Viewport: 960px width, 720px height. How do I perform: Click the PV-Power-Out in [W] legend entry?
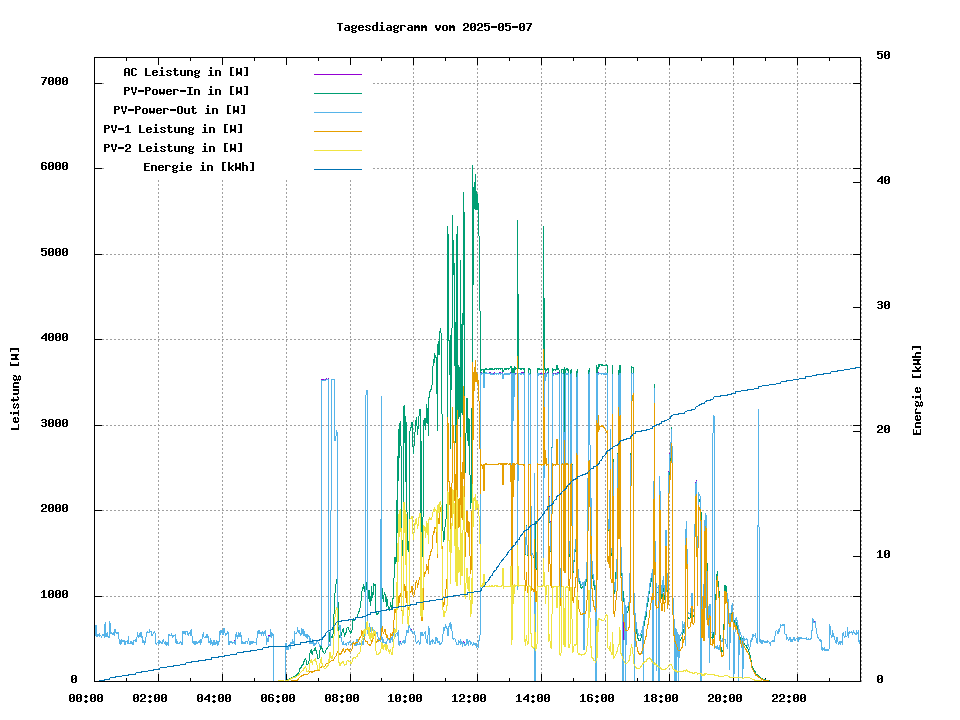click(180, 110)
